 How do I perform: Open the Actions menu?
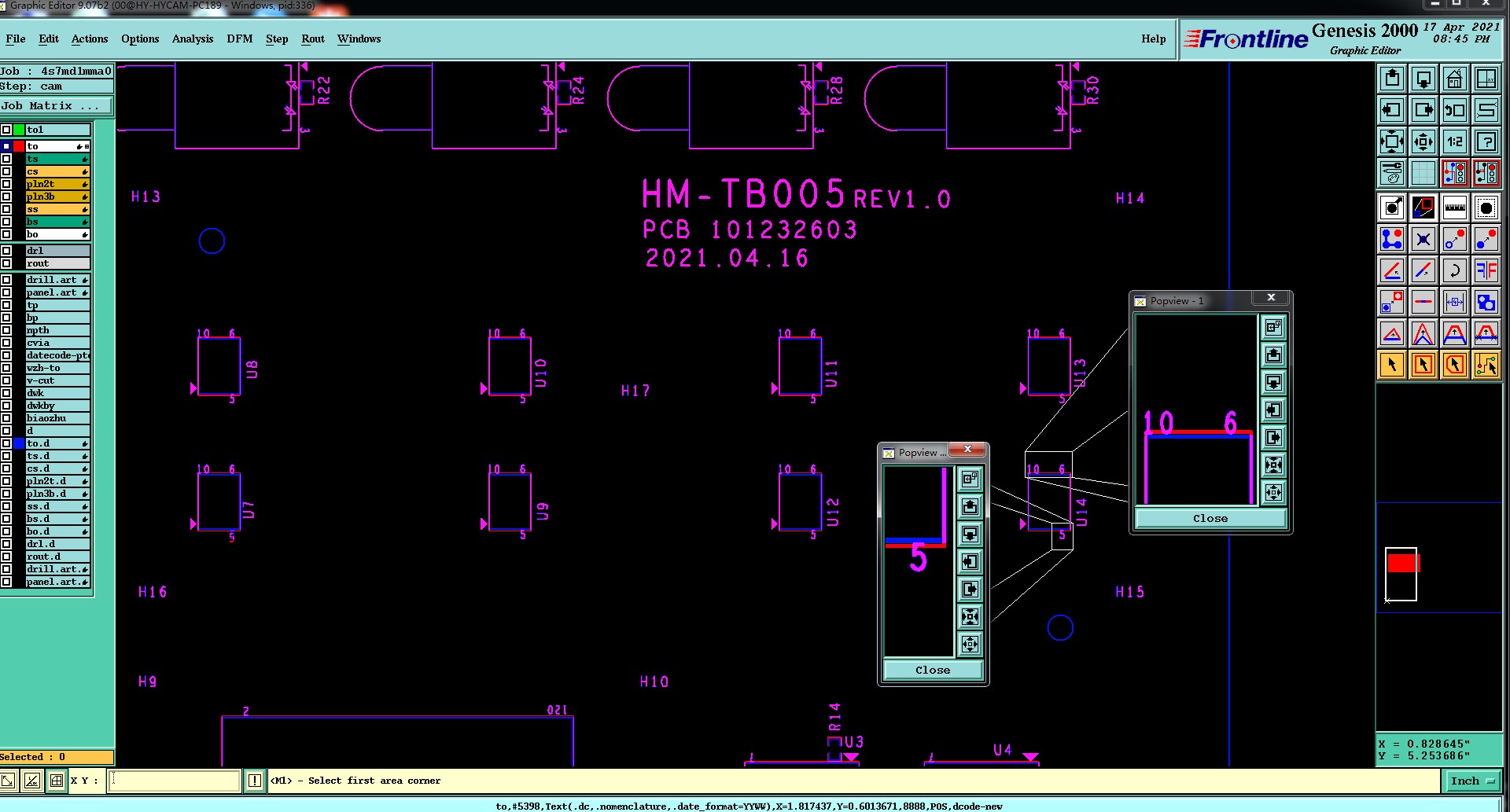pos(90,39)
